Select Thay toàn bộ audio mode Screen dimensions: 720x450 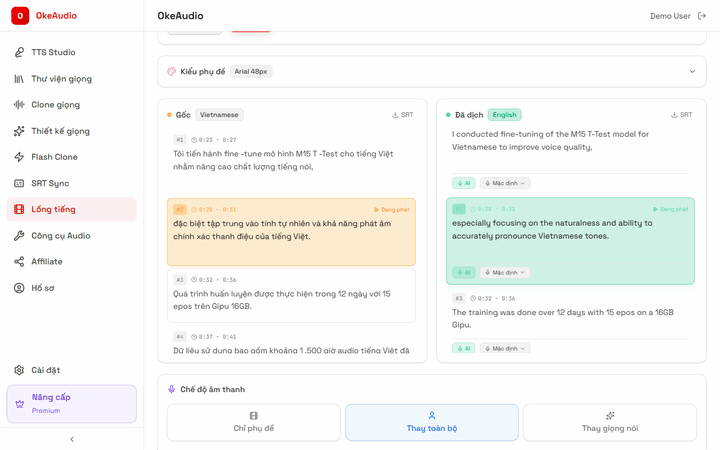click(431, 422)
